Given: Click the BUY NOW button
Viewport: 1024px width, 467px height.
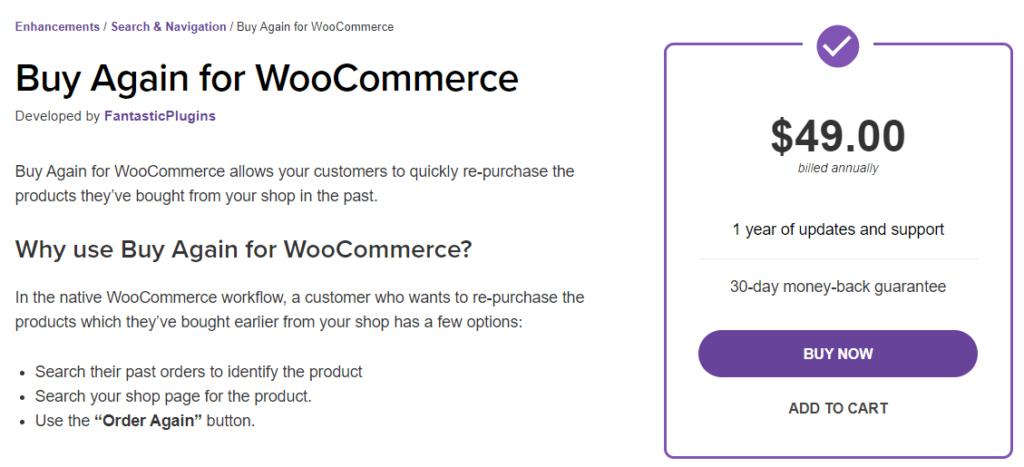Looking at the screenshot, I should click(x=838, y=353).
